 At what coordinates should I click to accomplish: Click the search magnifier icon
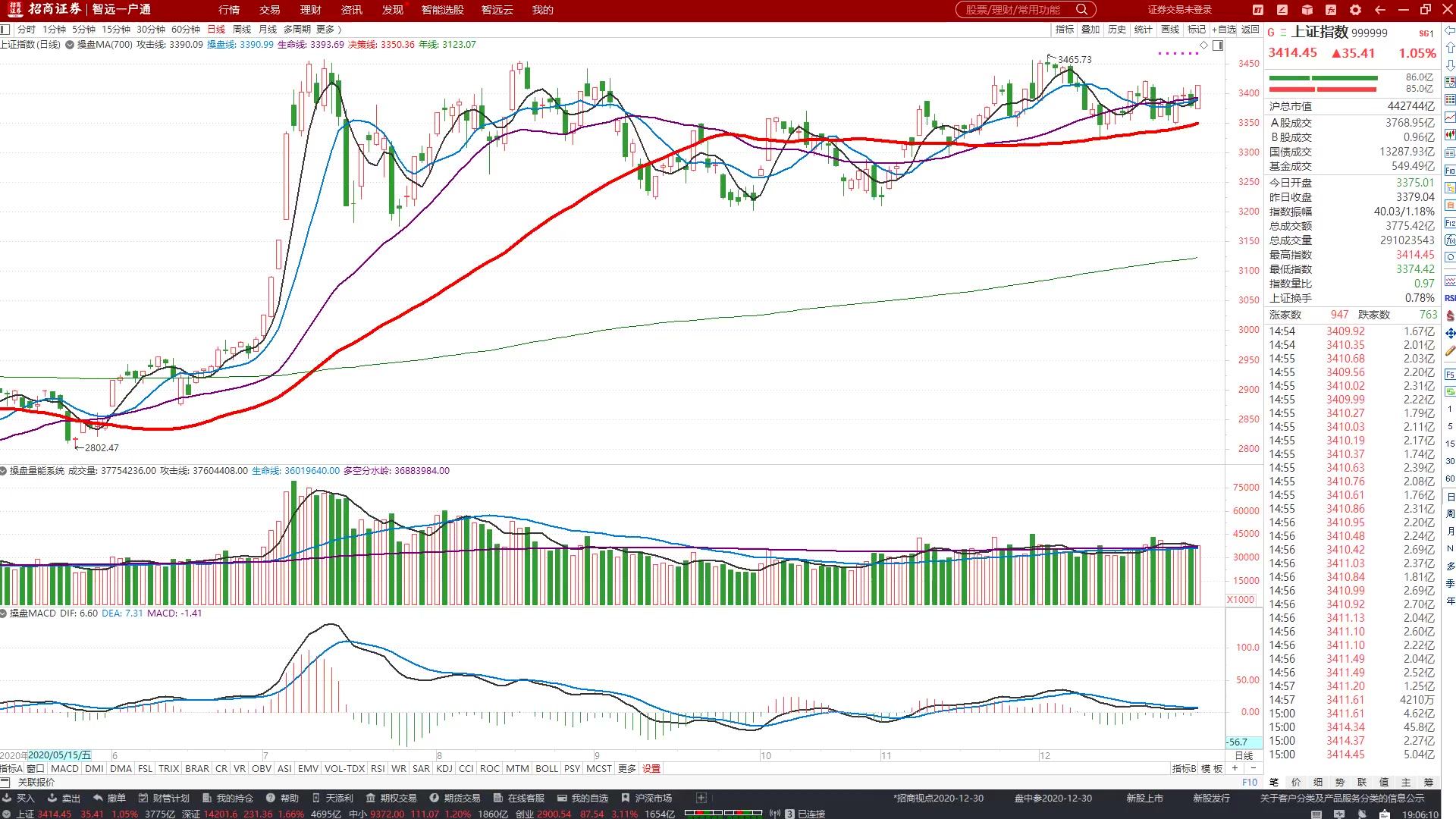point(1082,10)
